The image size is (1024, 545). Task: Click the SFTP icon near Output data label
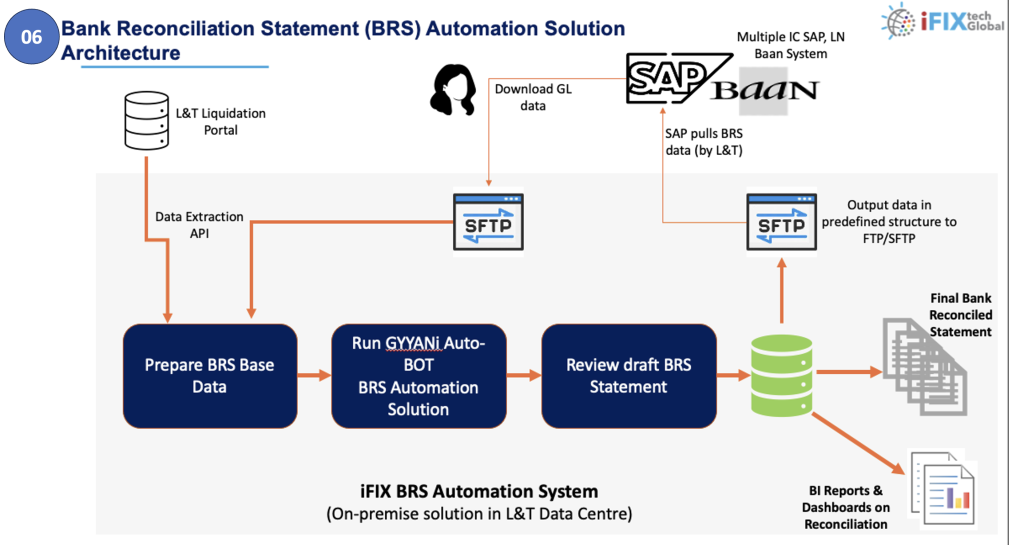782,222
